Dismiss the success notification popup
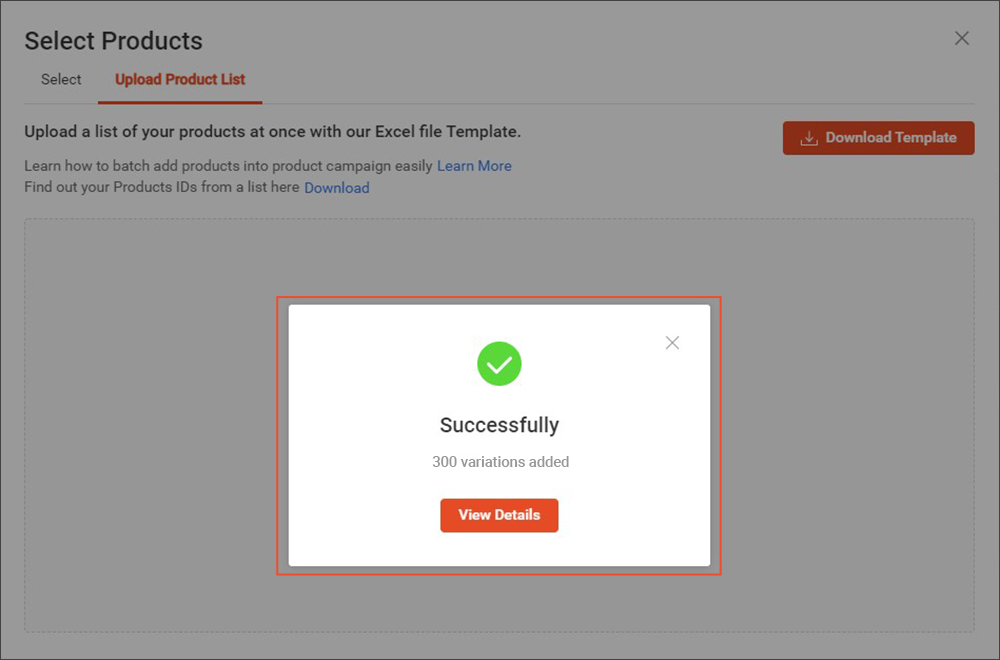 (x=671, y=342)
